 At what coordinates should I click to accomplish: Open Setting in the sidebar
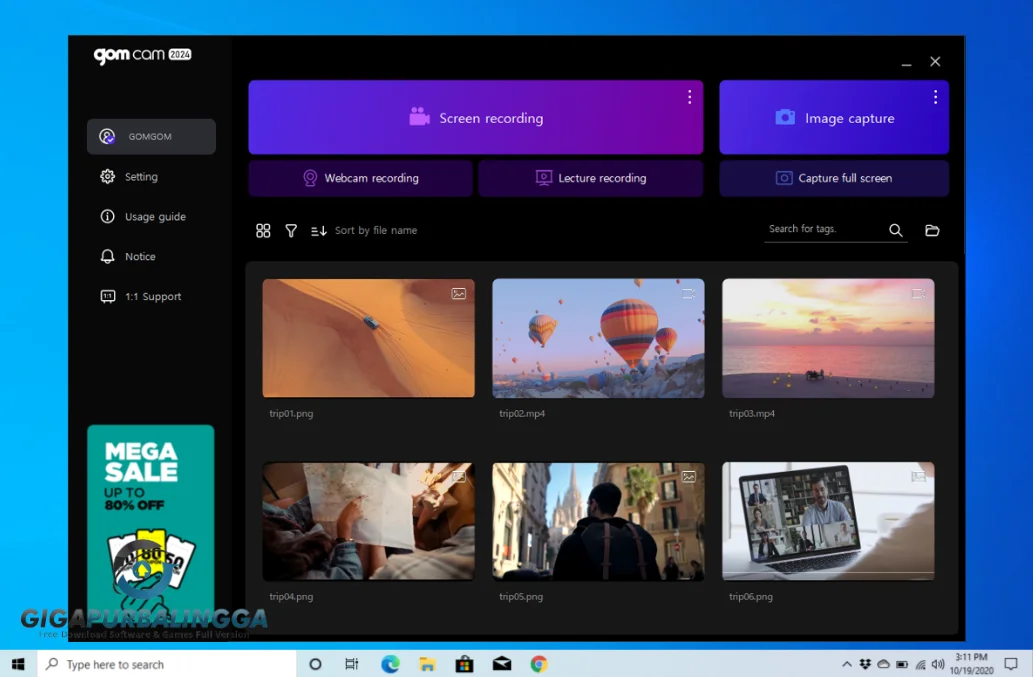[x=141, y=177]
